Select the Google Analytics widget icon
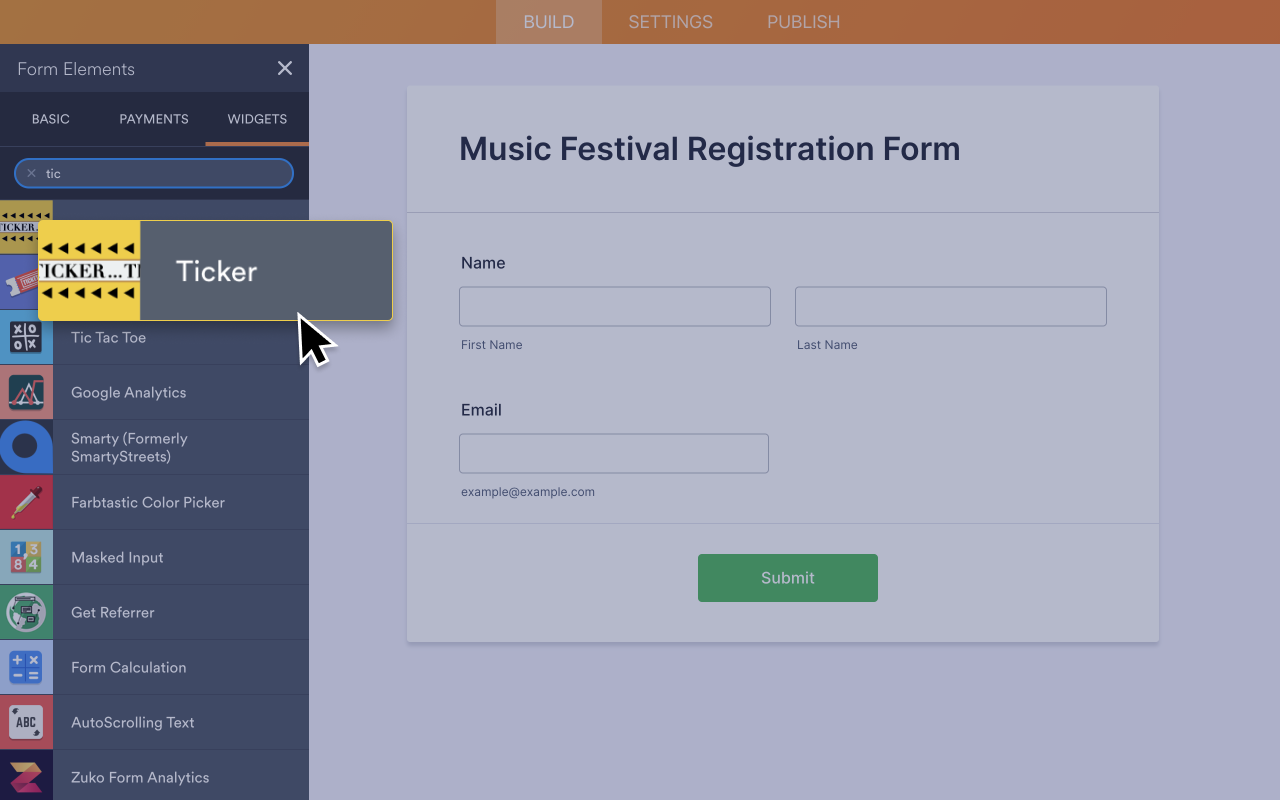 (24, 392)
